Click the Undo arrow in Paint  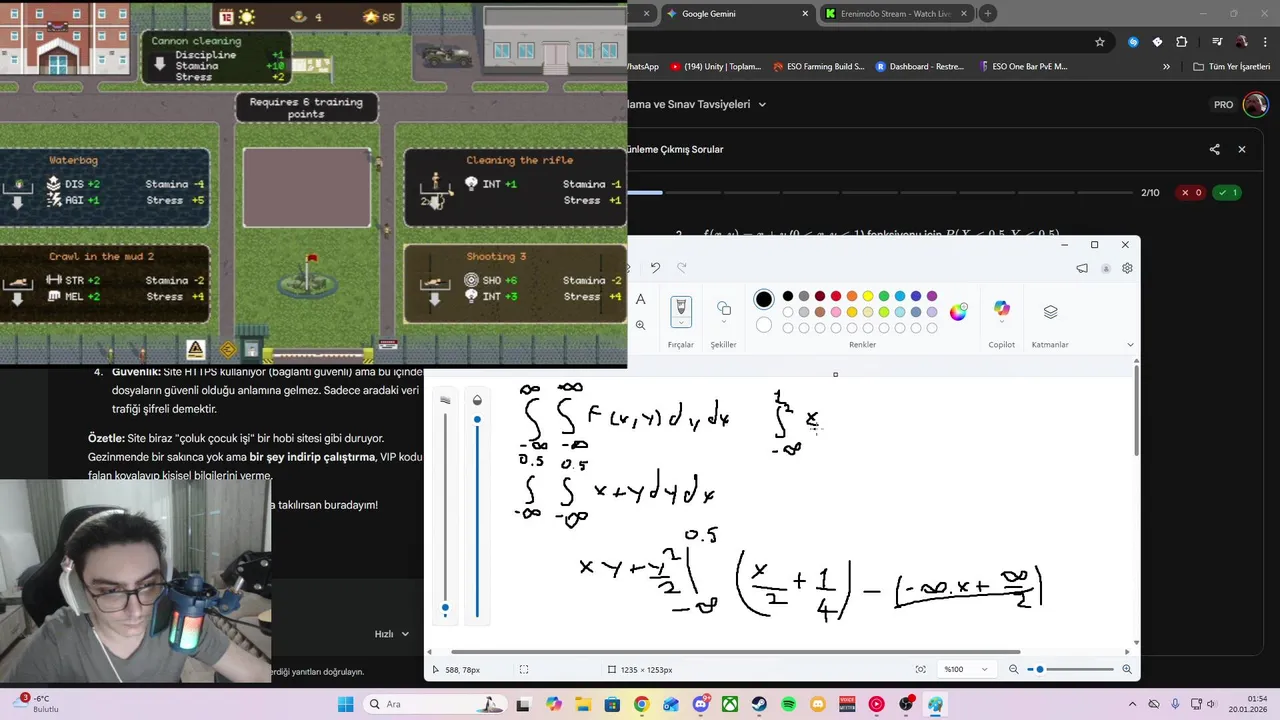[655, 268]
